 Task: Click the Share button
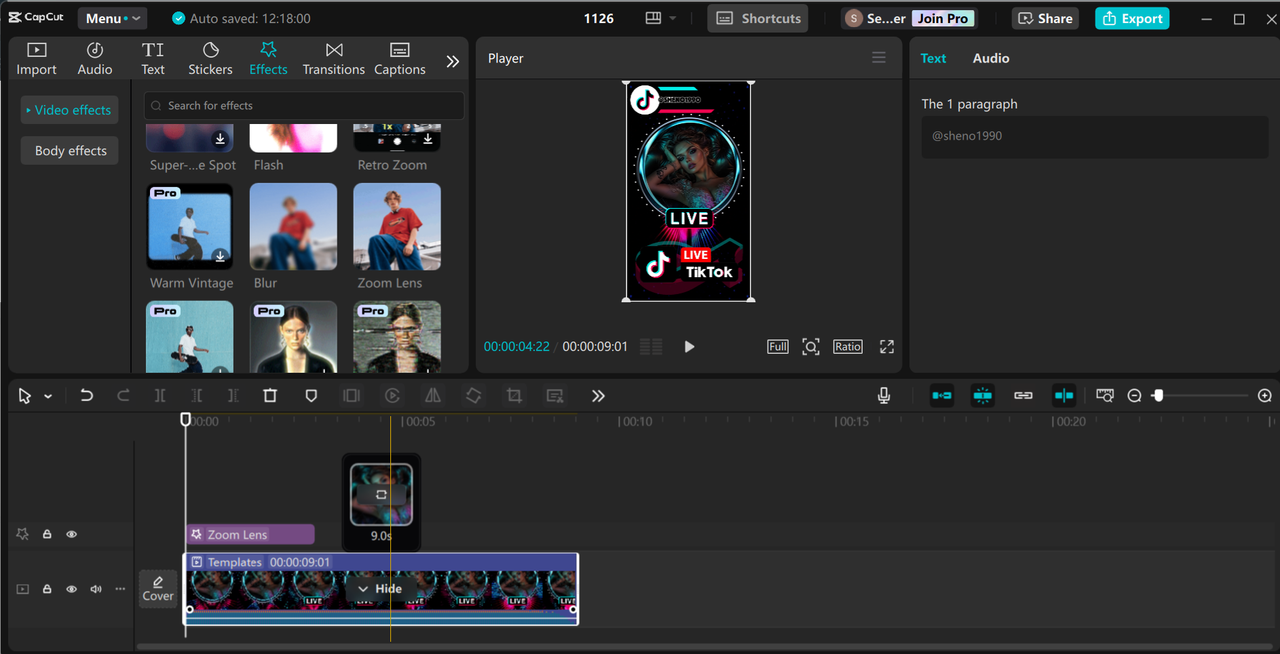click(x=1044, y=18)
